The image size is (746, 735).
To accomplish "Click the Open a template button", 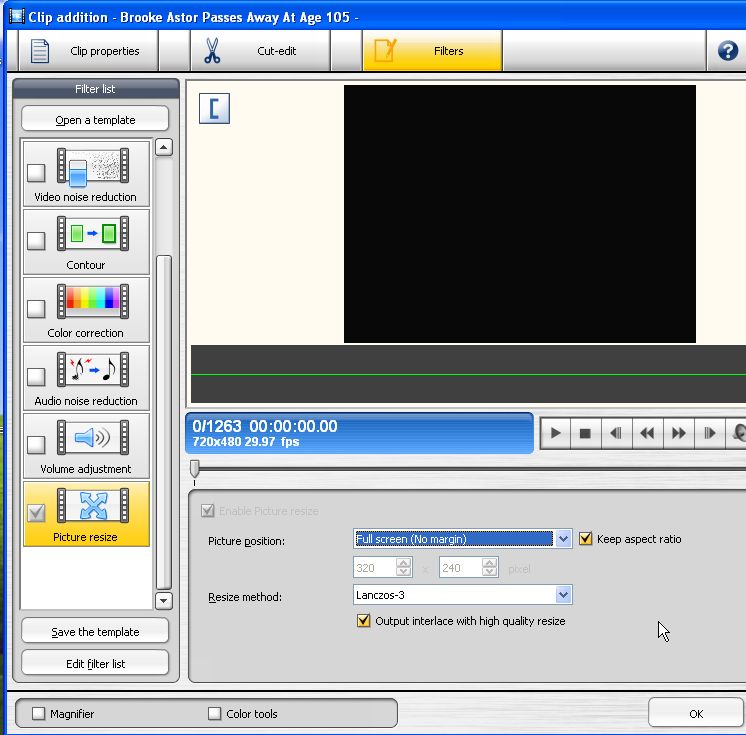I will point(95,119).
